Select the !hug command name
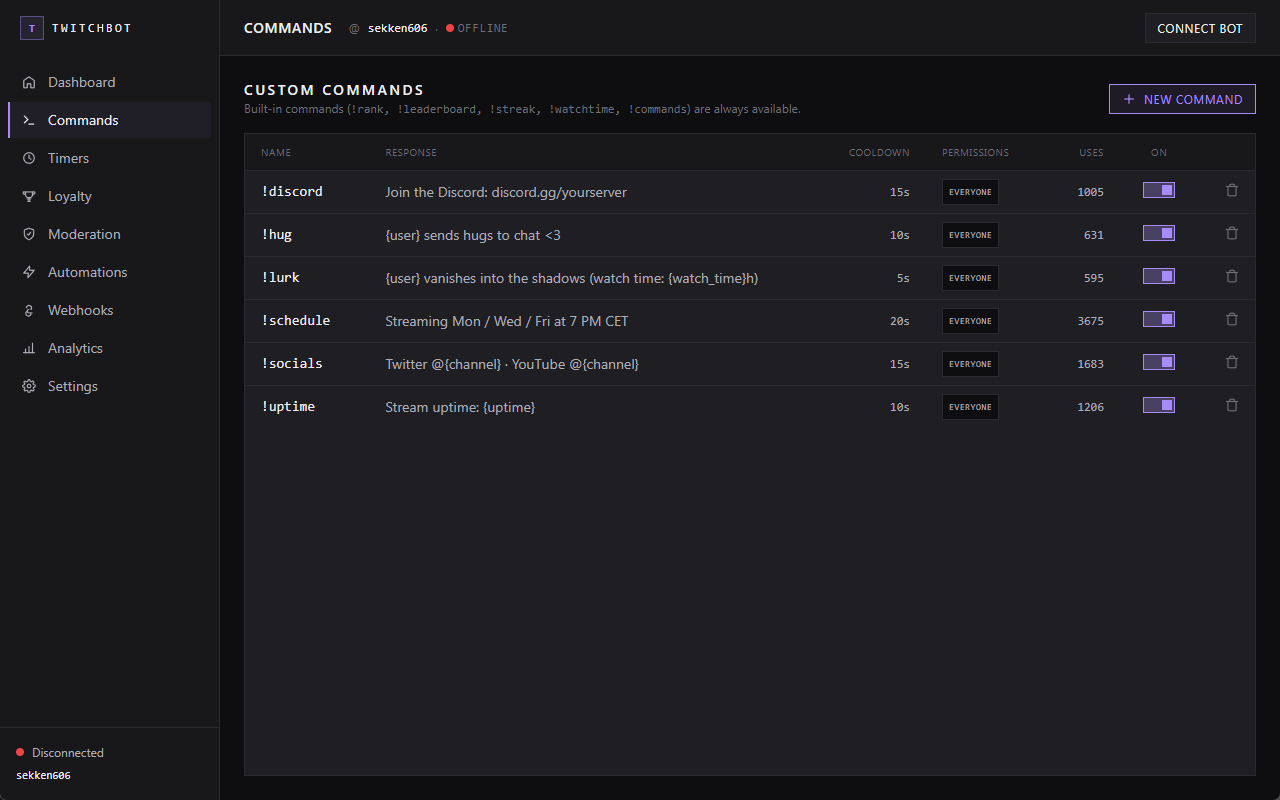Image resolution: width=1280 pixels, height=800 pixels. point(277,234)
